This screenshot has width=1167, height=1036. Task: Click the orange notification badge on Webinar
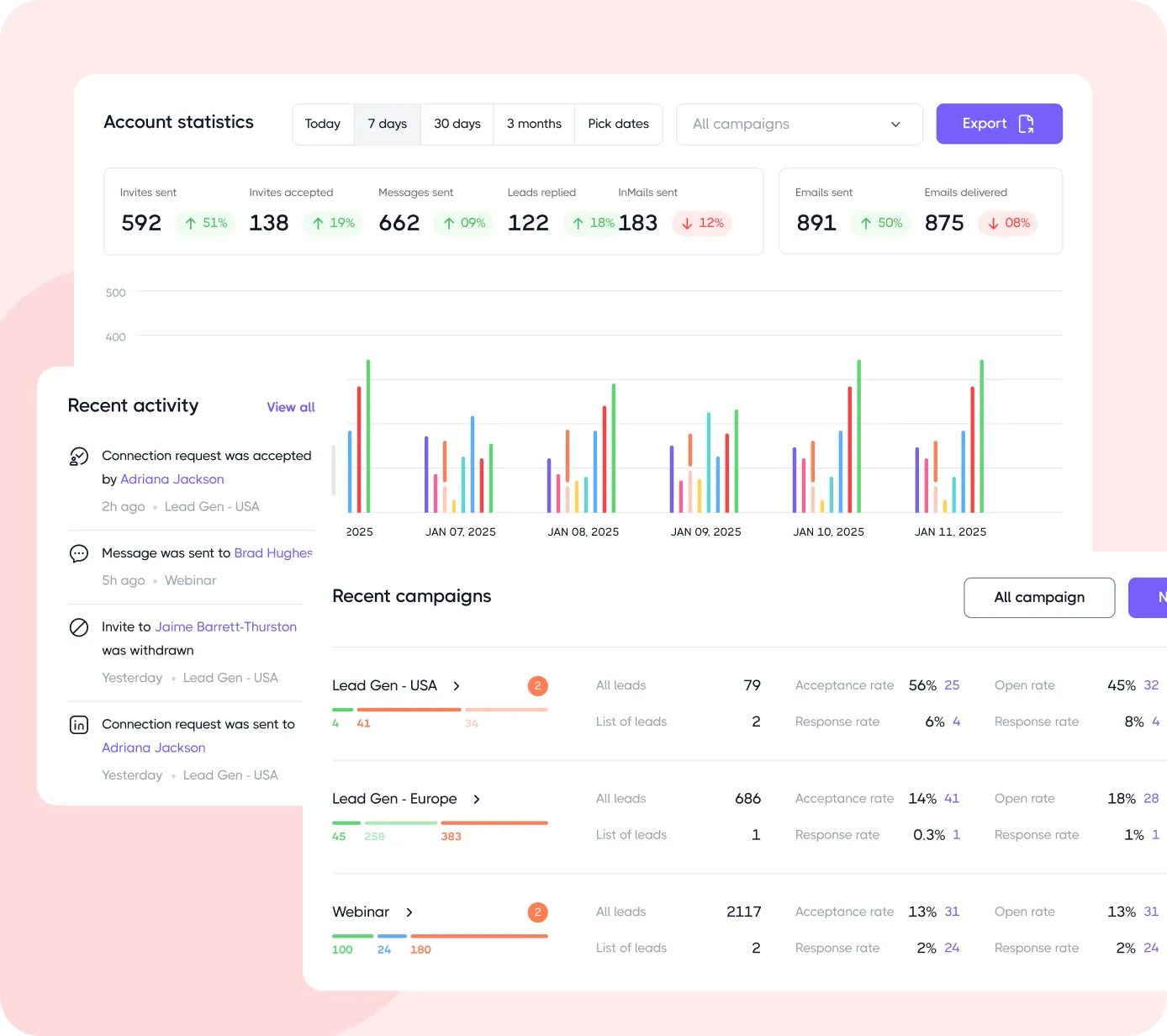pos(538,912)
